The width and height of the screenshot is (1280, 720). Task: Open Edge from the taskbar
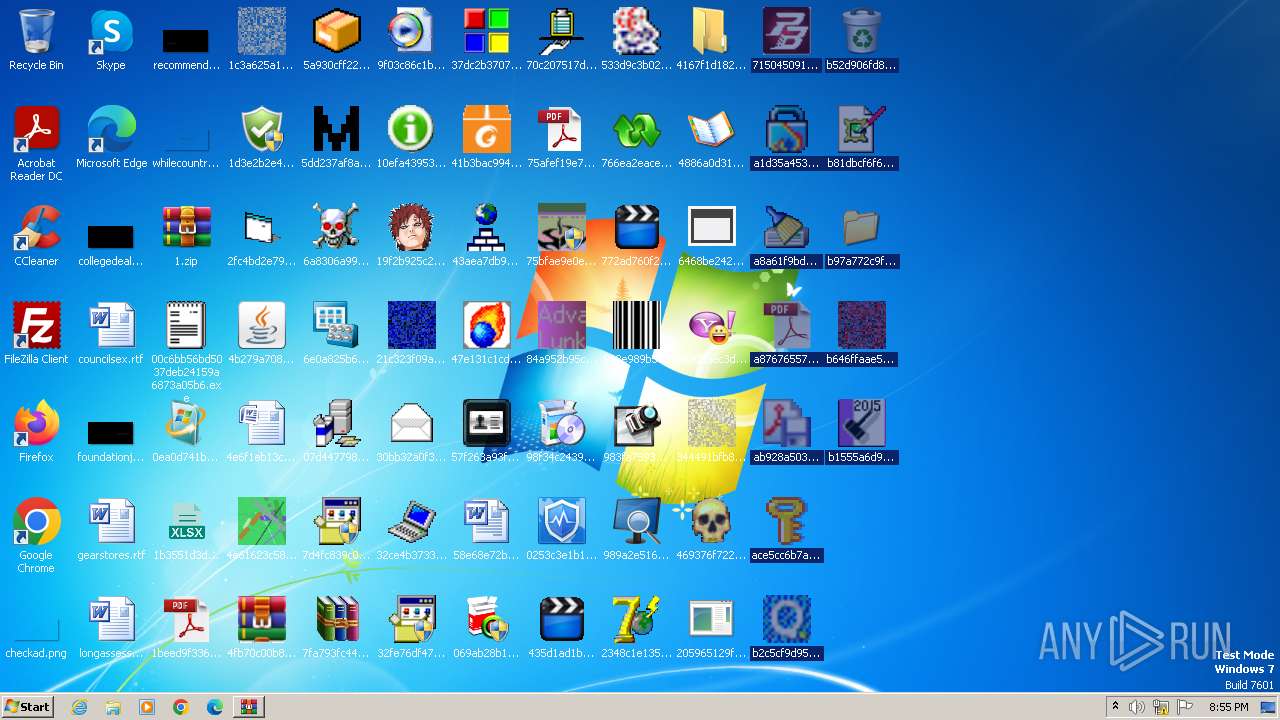[x=215, y=707]
